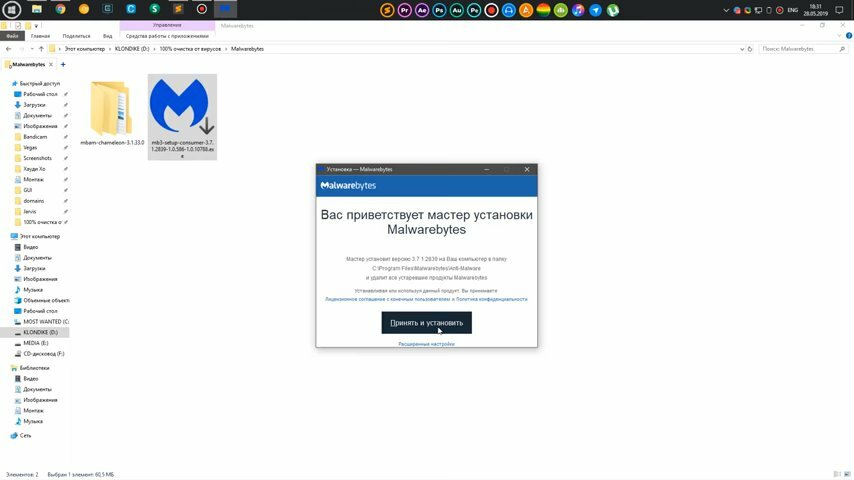
Task: Open the Главная ribbon tab
Action: click(x=40, y=36)
